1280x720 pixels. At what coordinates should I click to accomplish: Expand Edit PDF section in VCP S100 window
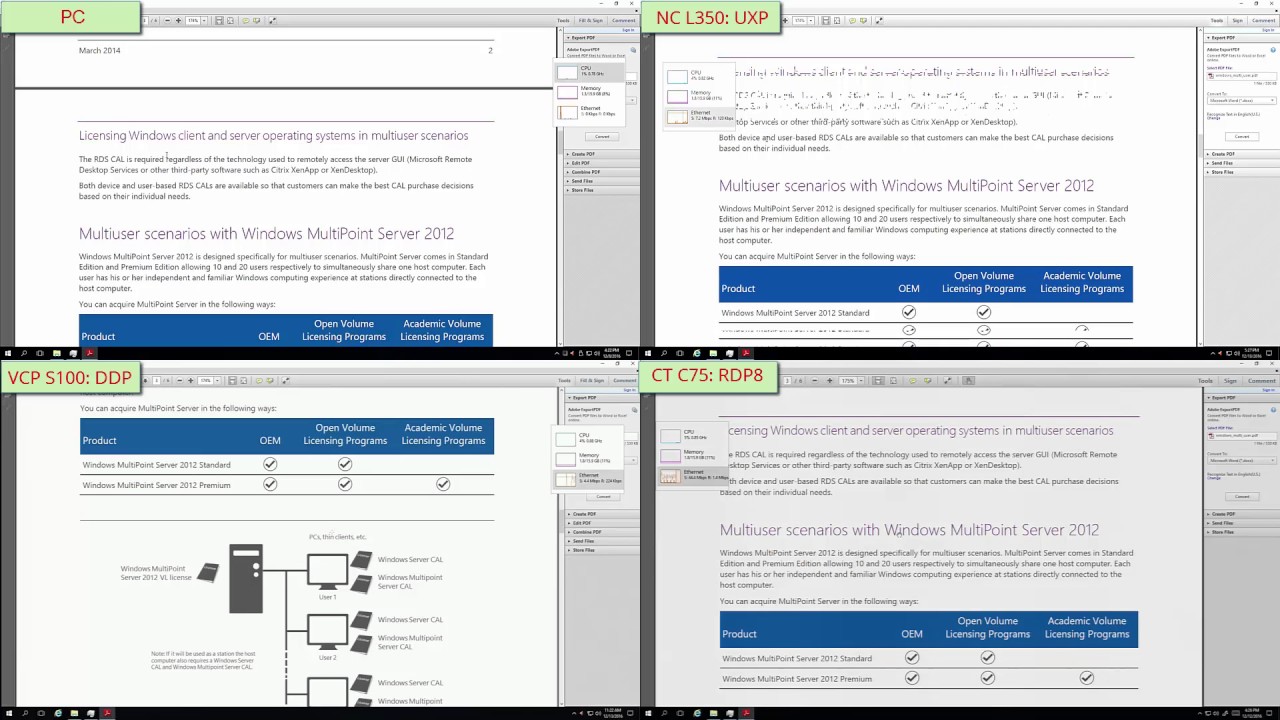(x=602, y=523)
